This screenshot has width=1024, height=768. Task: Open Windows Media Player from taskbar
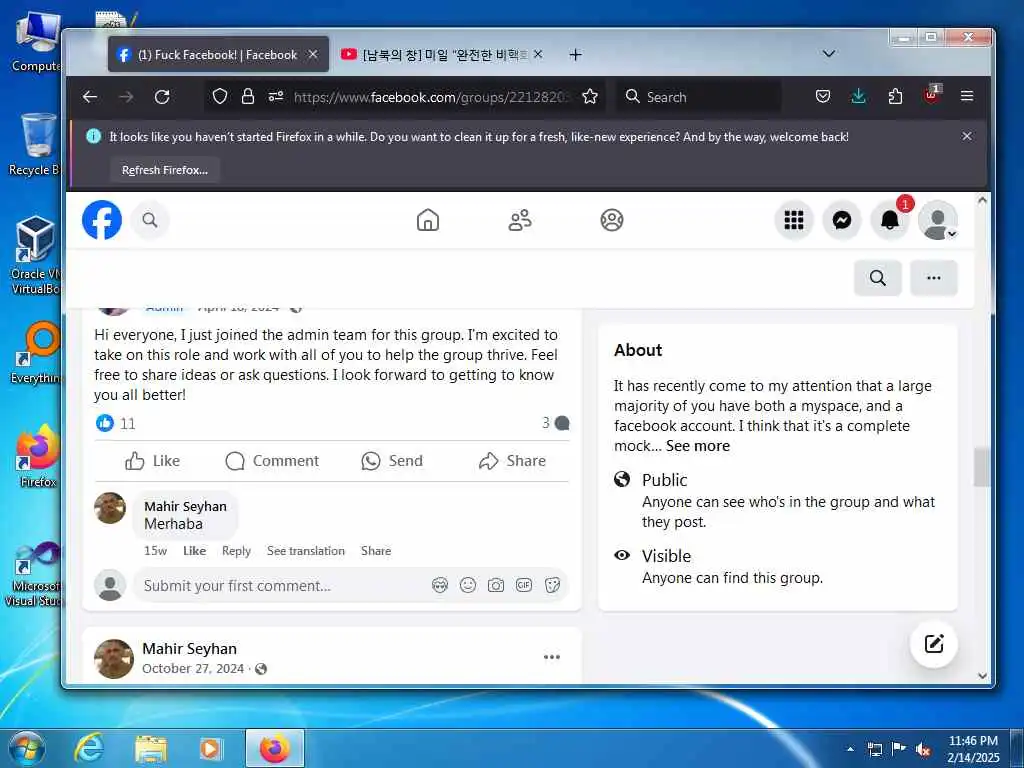(211, 749)
